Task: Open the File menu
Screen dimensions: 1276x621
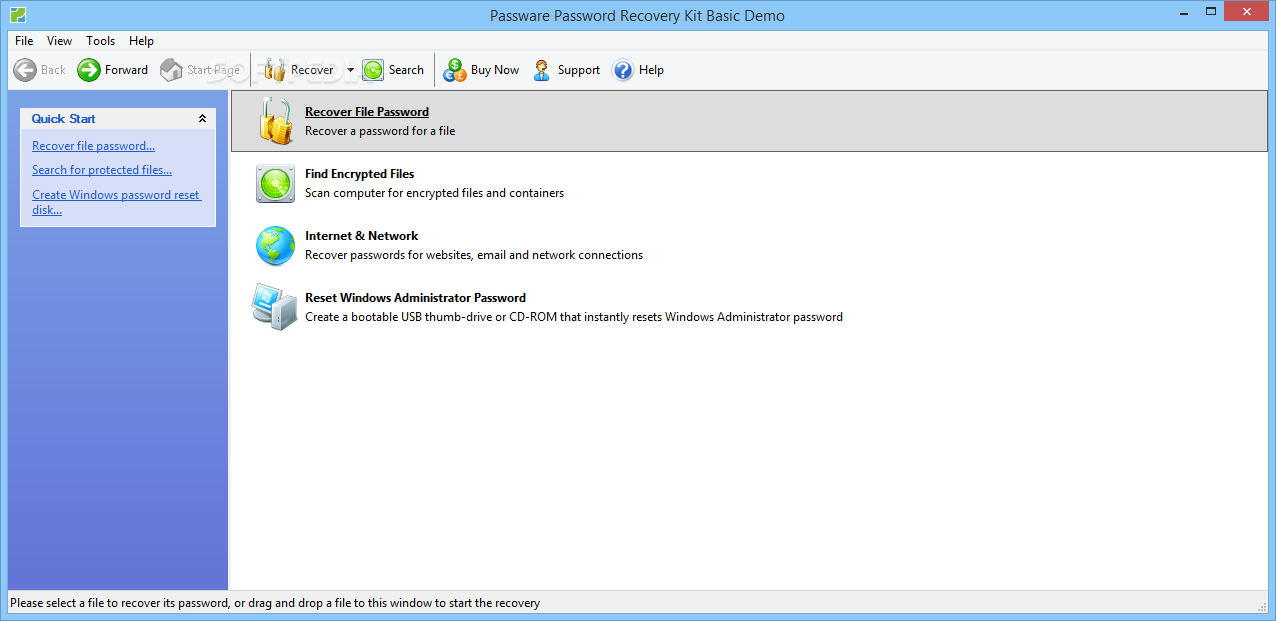Action: [x=24, y=41]
